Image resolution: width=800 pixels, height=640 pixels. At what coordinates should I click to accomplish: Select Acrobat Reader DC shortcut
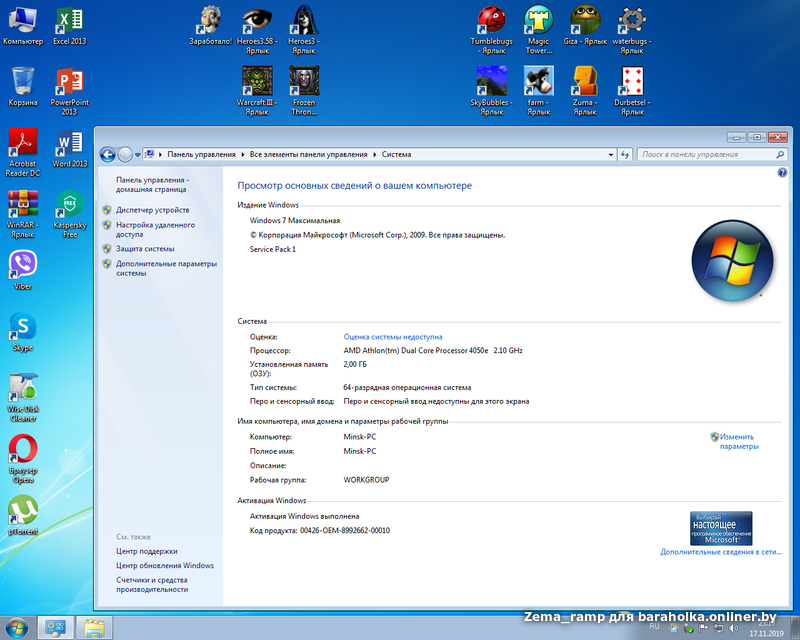pyautogui.click(x=23, y=153)
